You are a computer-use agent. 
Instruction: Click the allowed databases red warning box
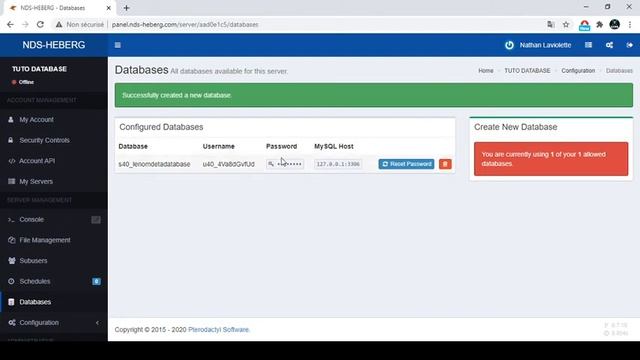(551, 159)
